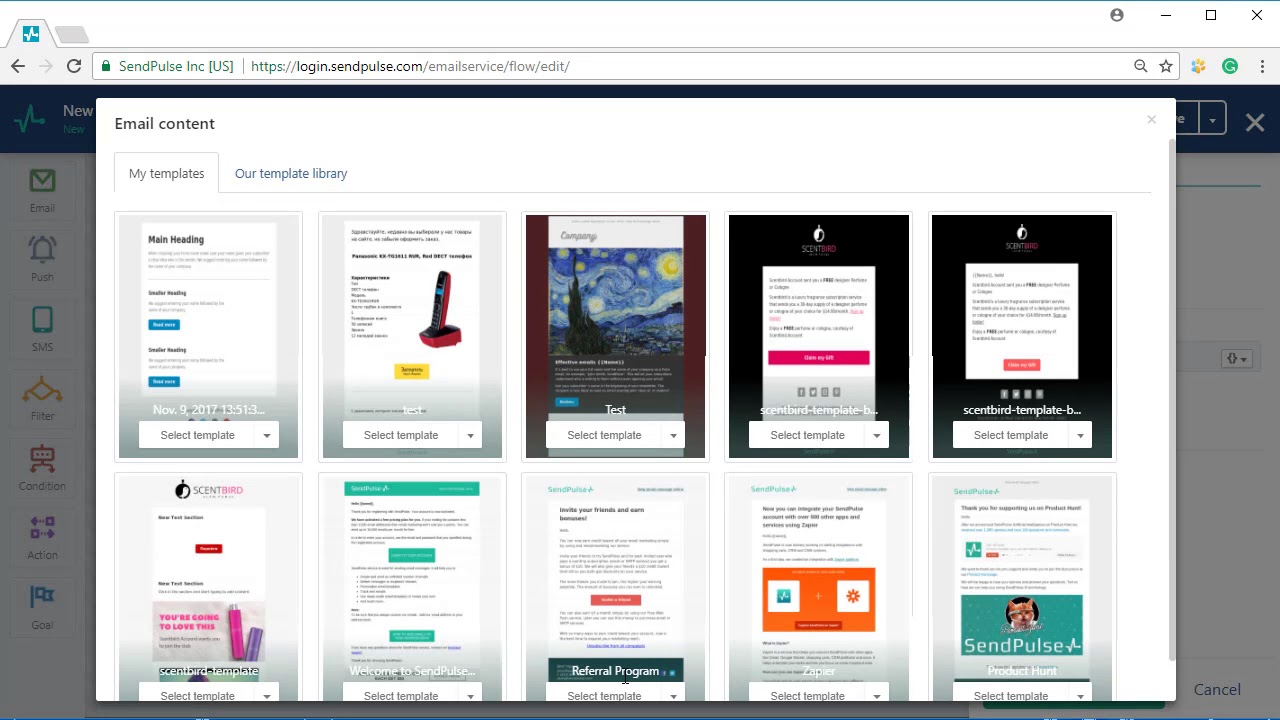Open the Grammarly extension icon
The width and height of the screenshot is (1280, 720).
pos(1230,66)
